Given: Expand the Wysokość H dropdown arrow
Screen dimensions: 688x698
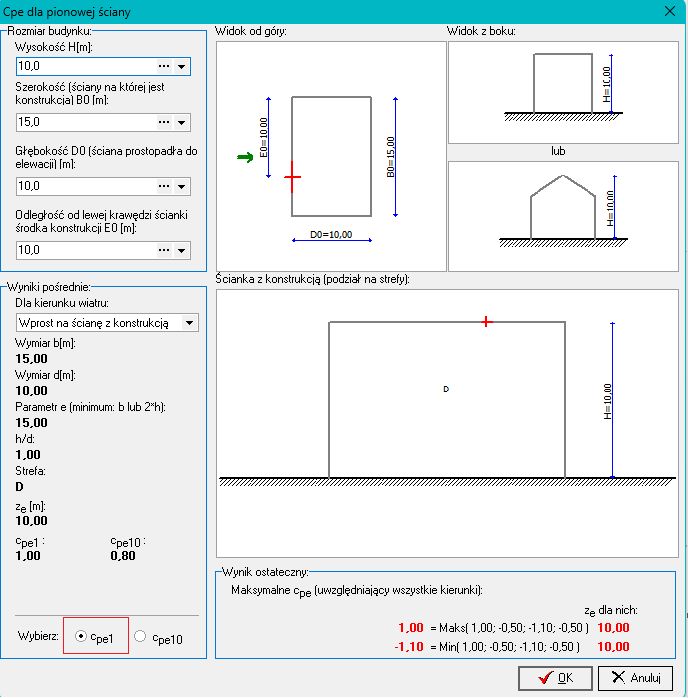Looking at the screenshot, I should (182, 66).
